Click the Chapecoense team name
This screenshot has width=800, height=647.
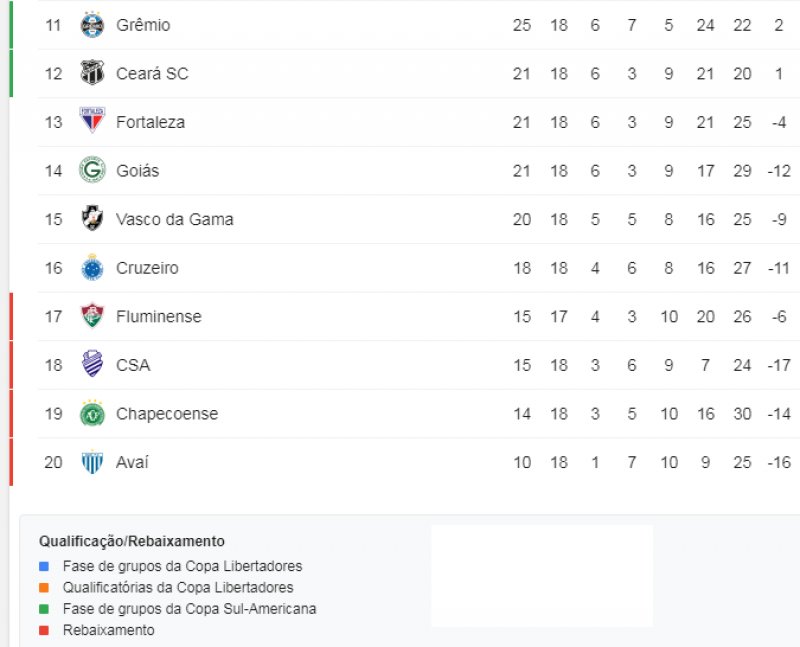point(167,414)
